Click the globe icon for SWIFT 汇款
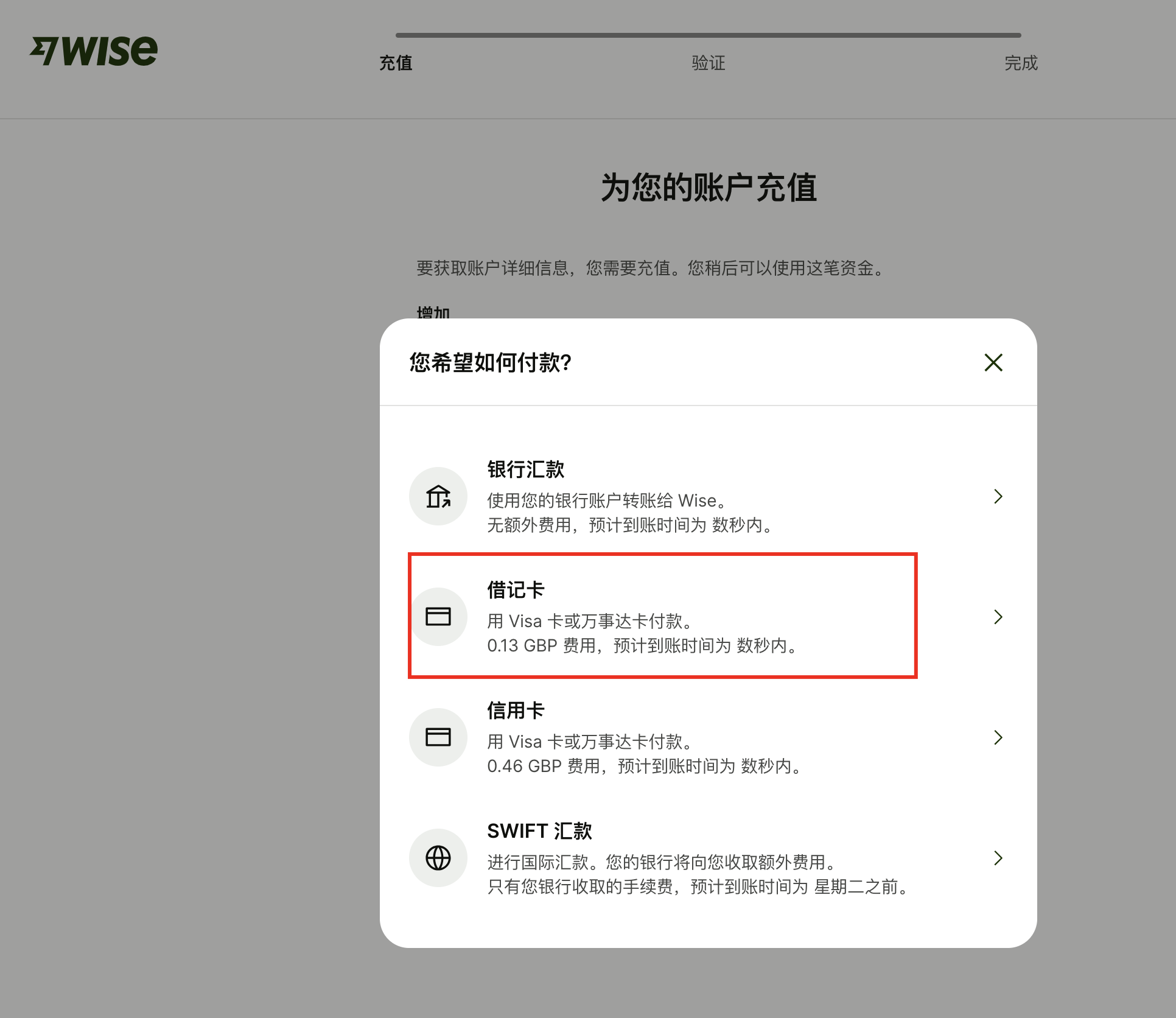Image resolution: width=1176 pixels, height=1018 pixels. click(x=438, y=858)
